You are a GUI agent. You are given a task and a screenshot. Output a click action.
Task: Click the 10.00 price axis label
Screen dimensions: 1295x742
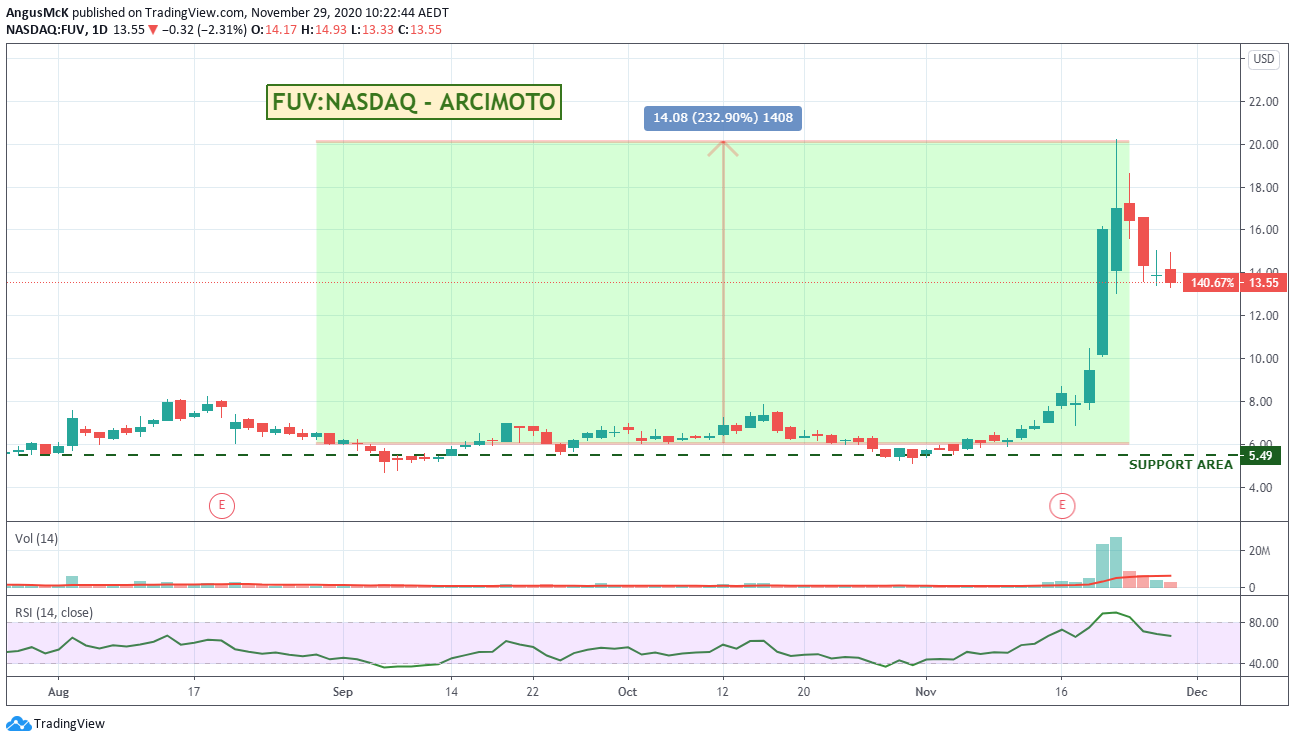pyautogui.click(x=1263, y=359)
